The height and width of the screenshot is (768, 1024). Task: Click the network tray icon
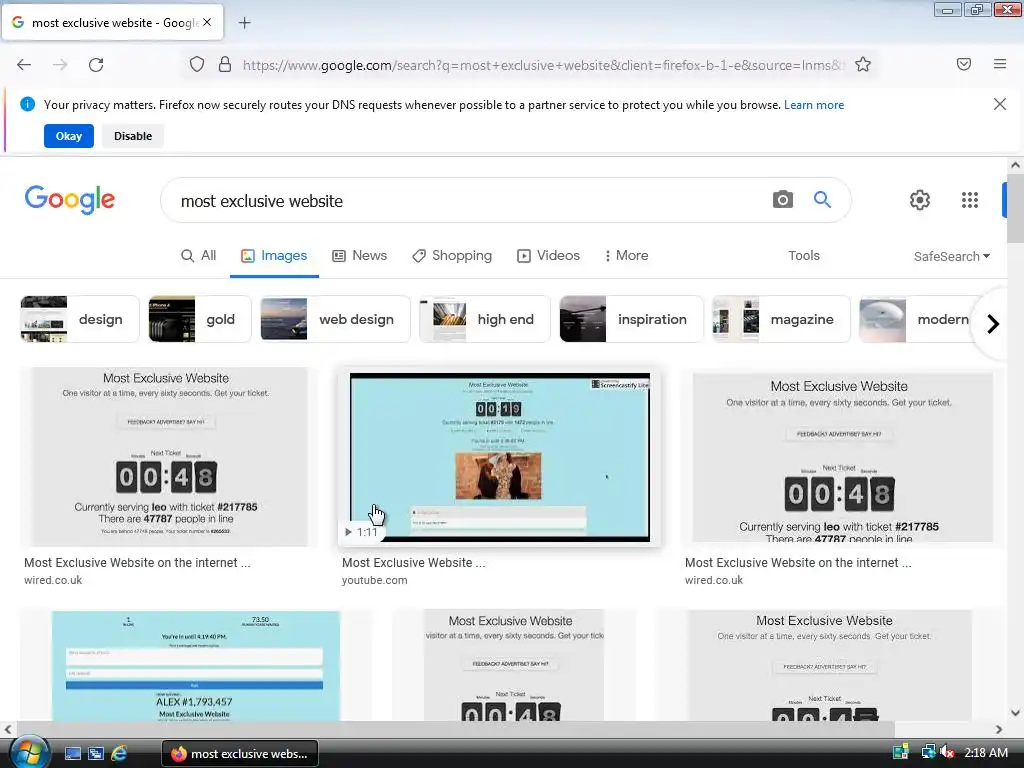pyautogui.click(x=927, y=752)
